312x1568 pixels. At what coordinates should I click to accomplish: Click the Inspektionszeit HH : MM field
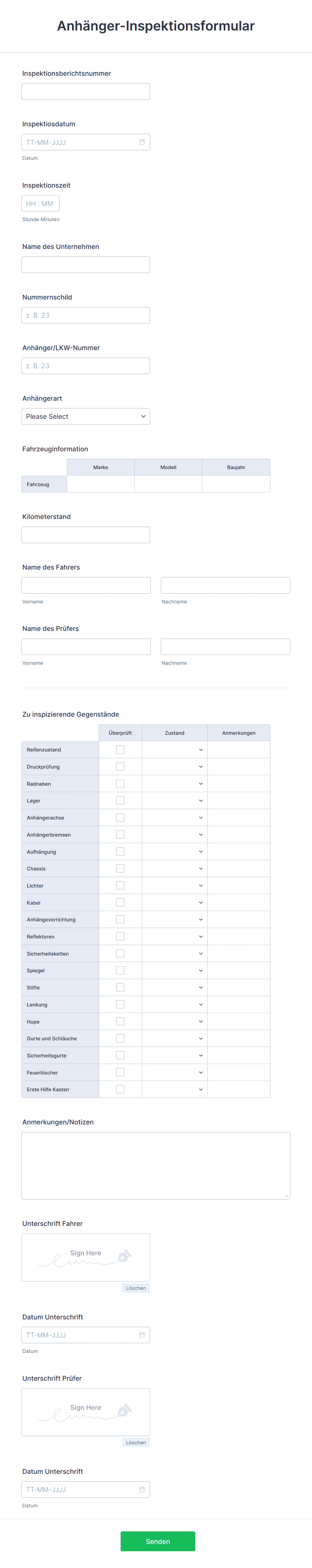[40, 204]
